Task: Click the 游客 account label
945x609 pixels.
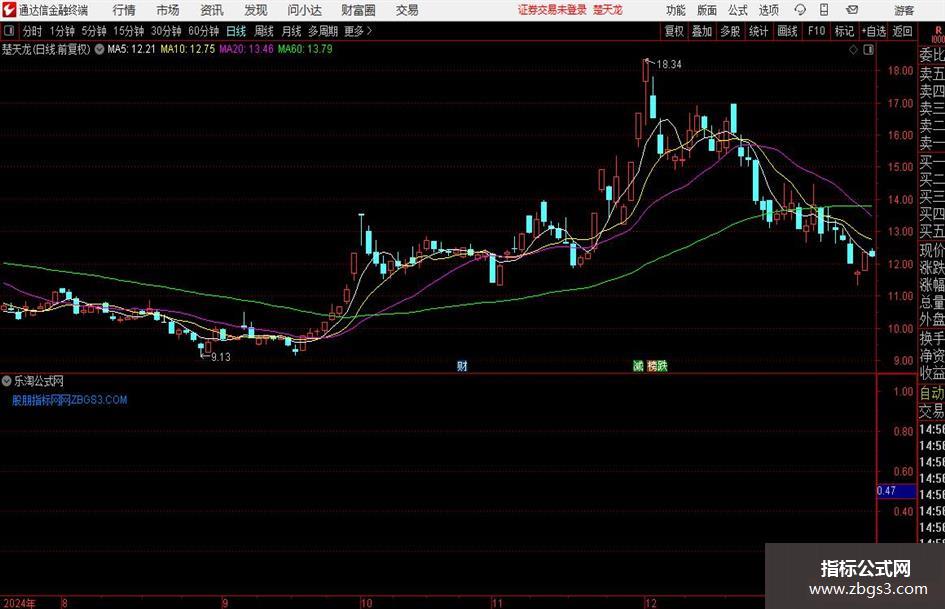Action: click(x=903, y=10)
